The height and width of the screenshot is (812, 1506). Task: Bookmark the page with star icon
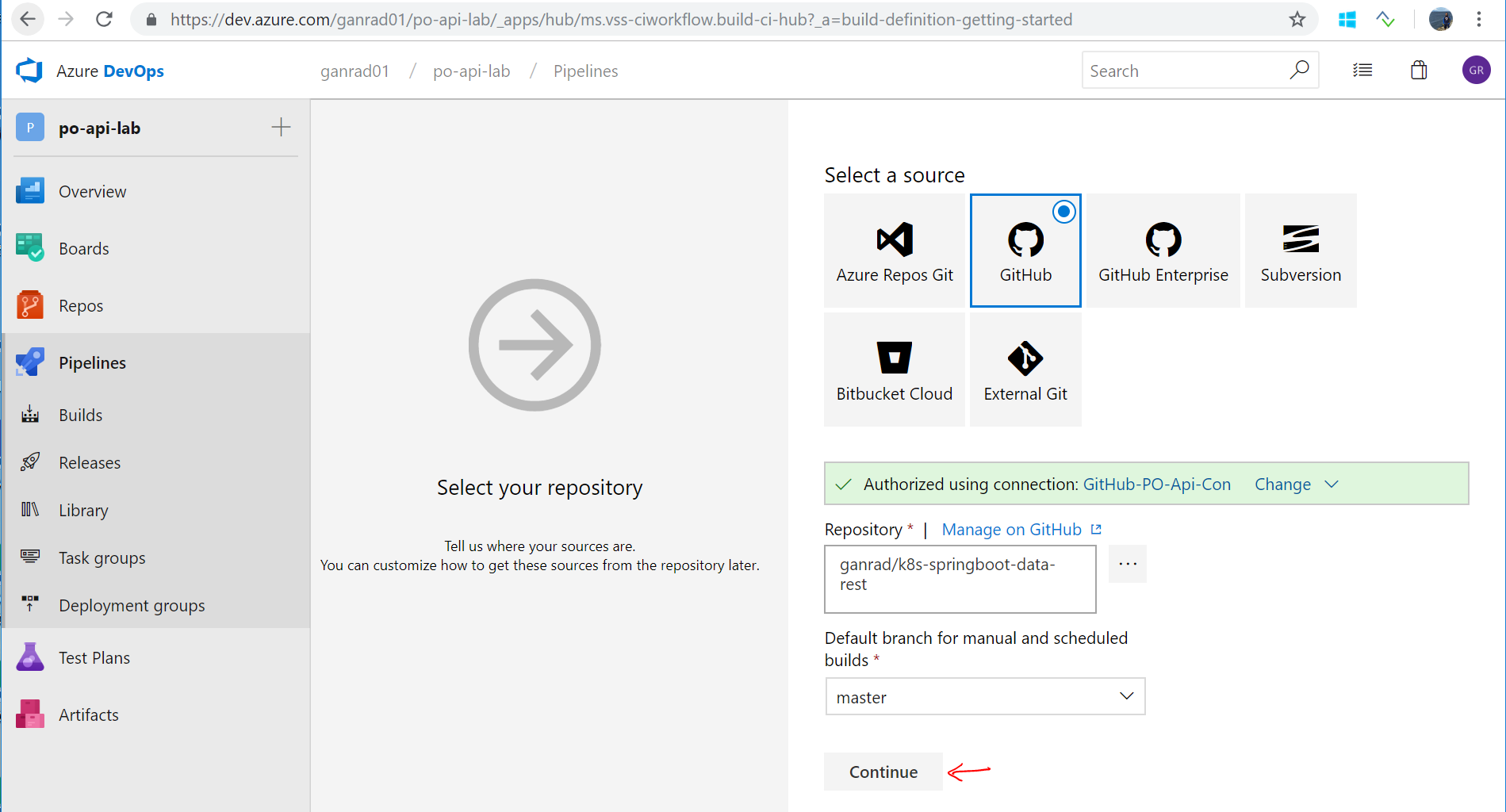[1297, 19]
